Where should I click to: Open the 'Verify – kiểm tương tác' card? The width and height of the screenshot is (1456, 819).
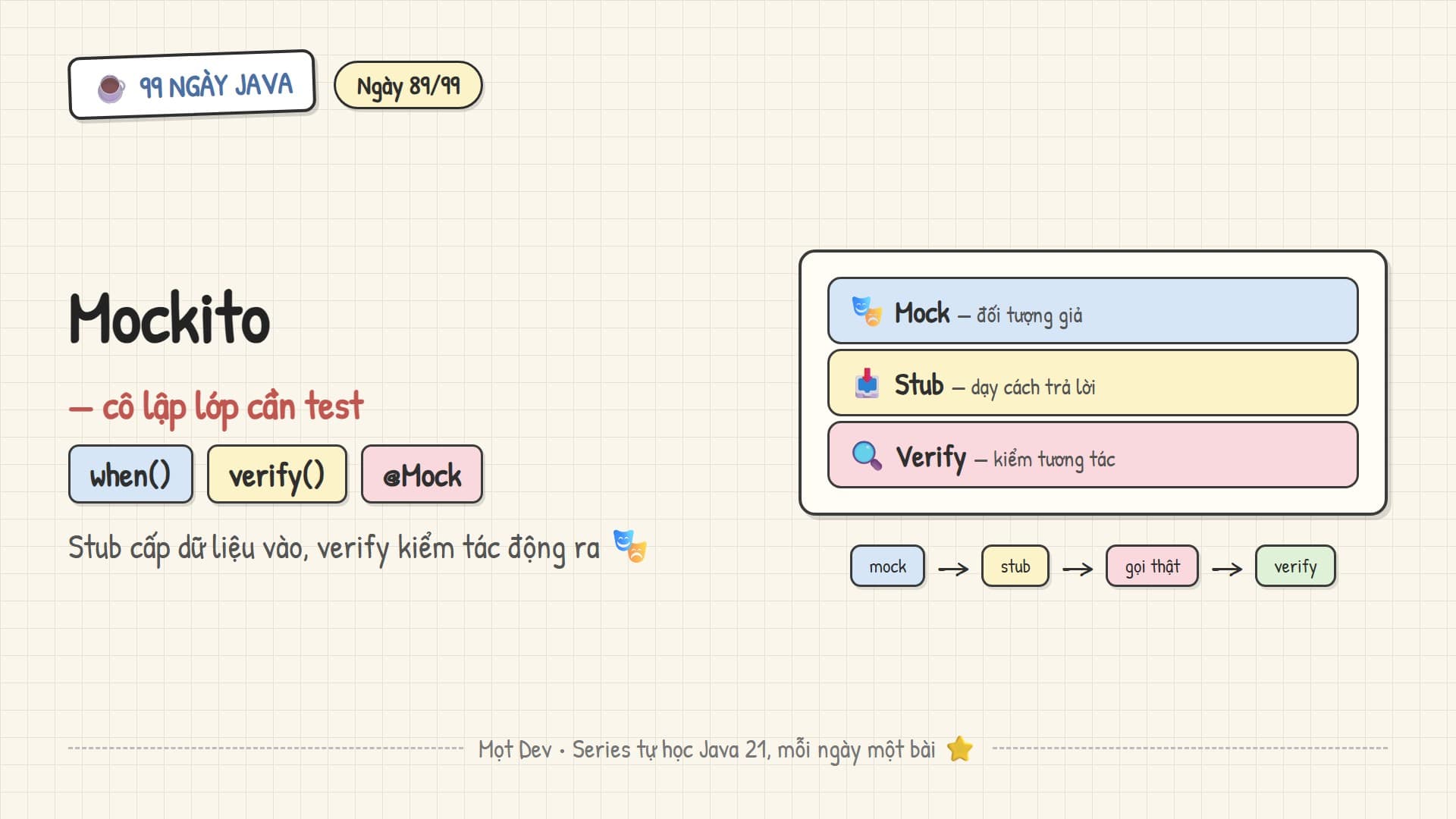point(1093,455)
